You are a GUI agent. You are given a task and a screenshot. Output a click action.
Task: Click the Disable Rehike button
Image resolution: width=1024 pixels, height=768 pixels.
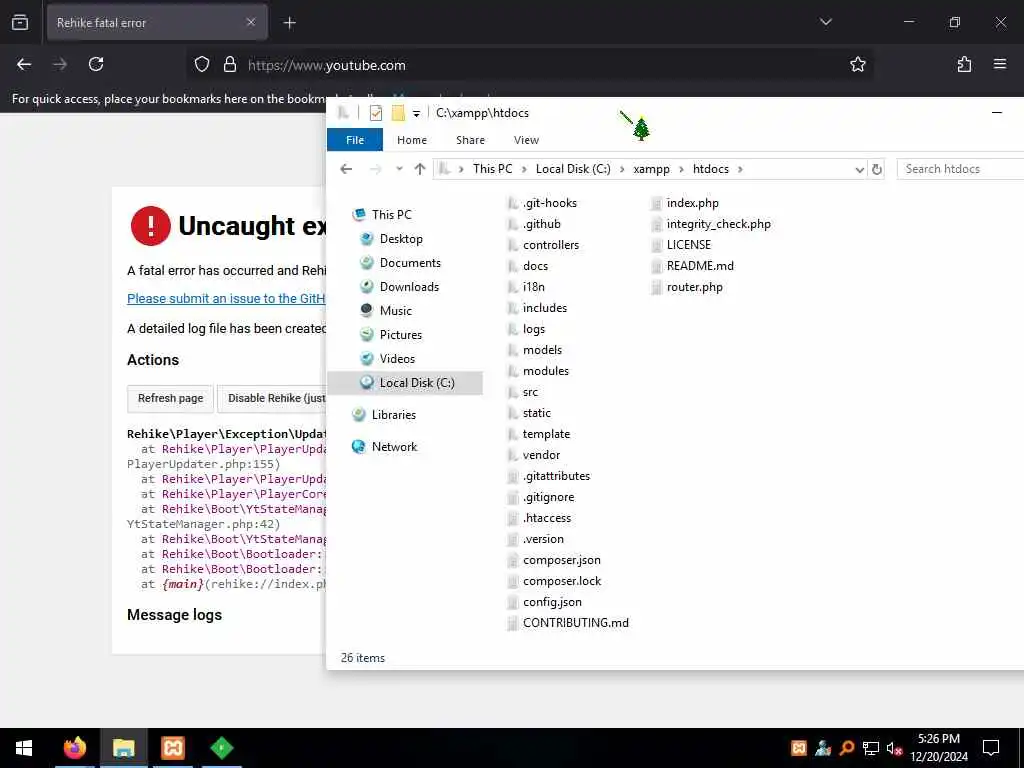pos(272,398)
